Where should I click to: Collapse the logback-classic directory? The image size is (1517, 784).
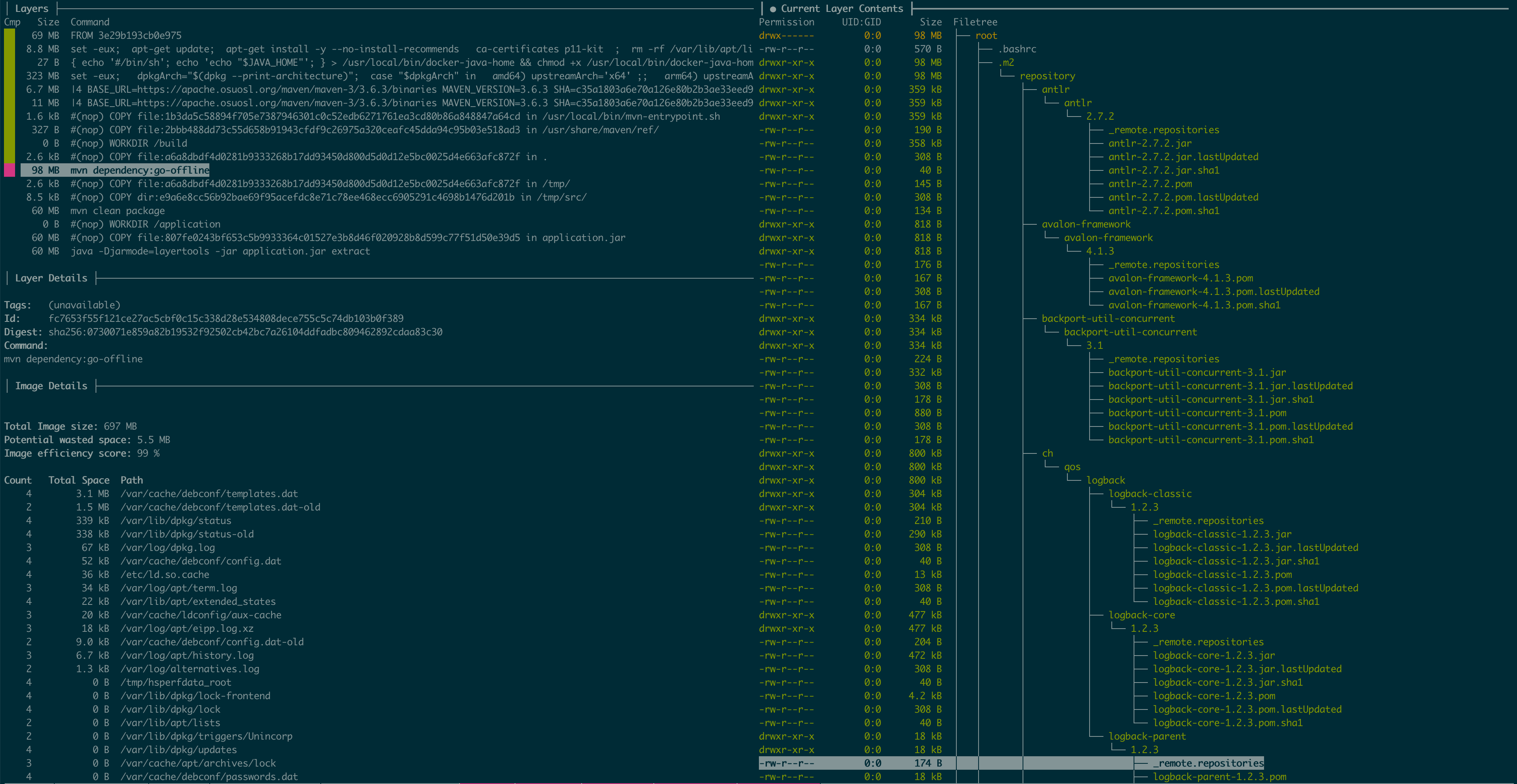(1149, 494)
